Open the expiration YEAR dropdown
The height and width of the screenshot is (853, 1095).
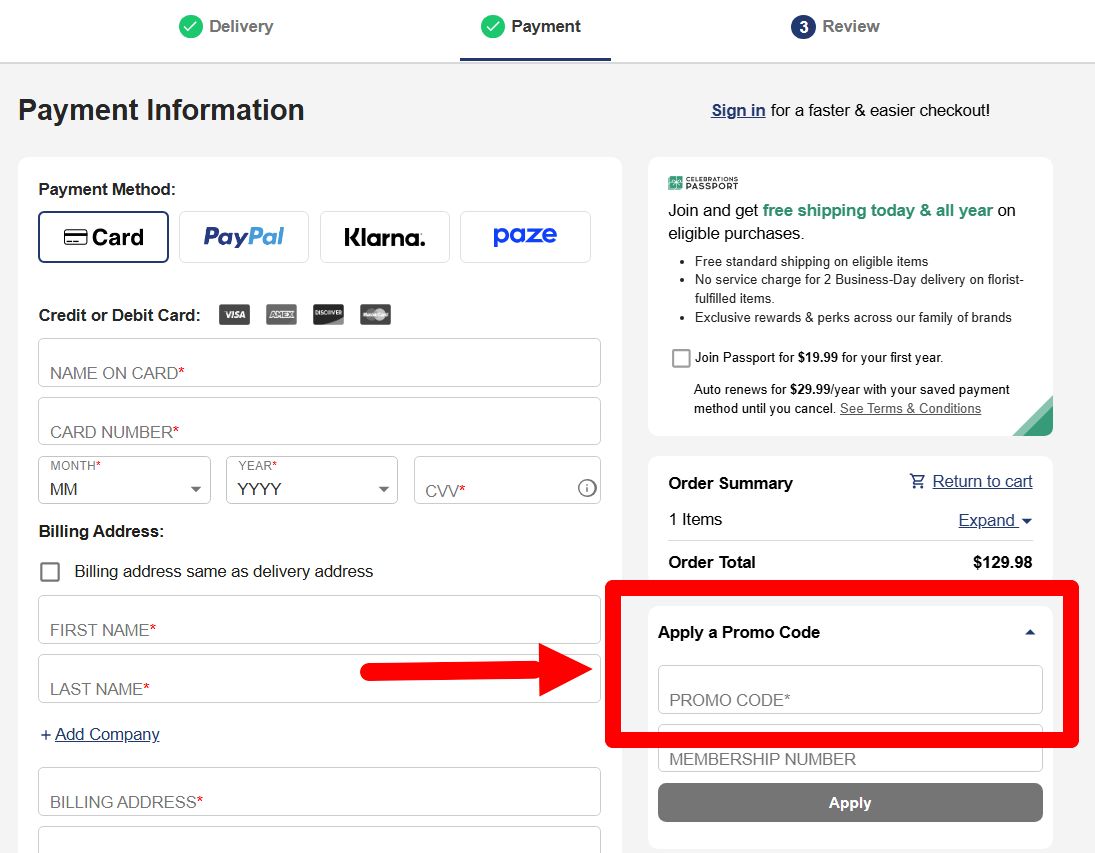(312, 480)
